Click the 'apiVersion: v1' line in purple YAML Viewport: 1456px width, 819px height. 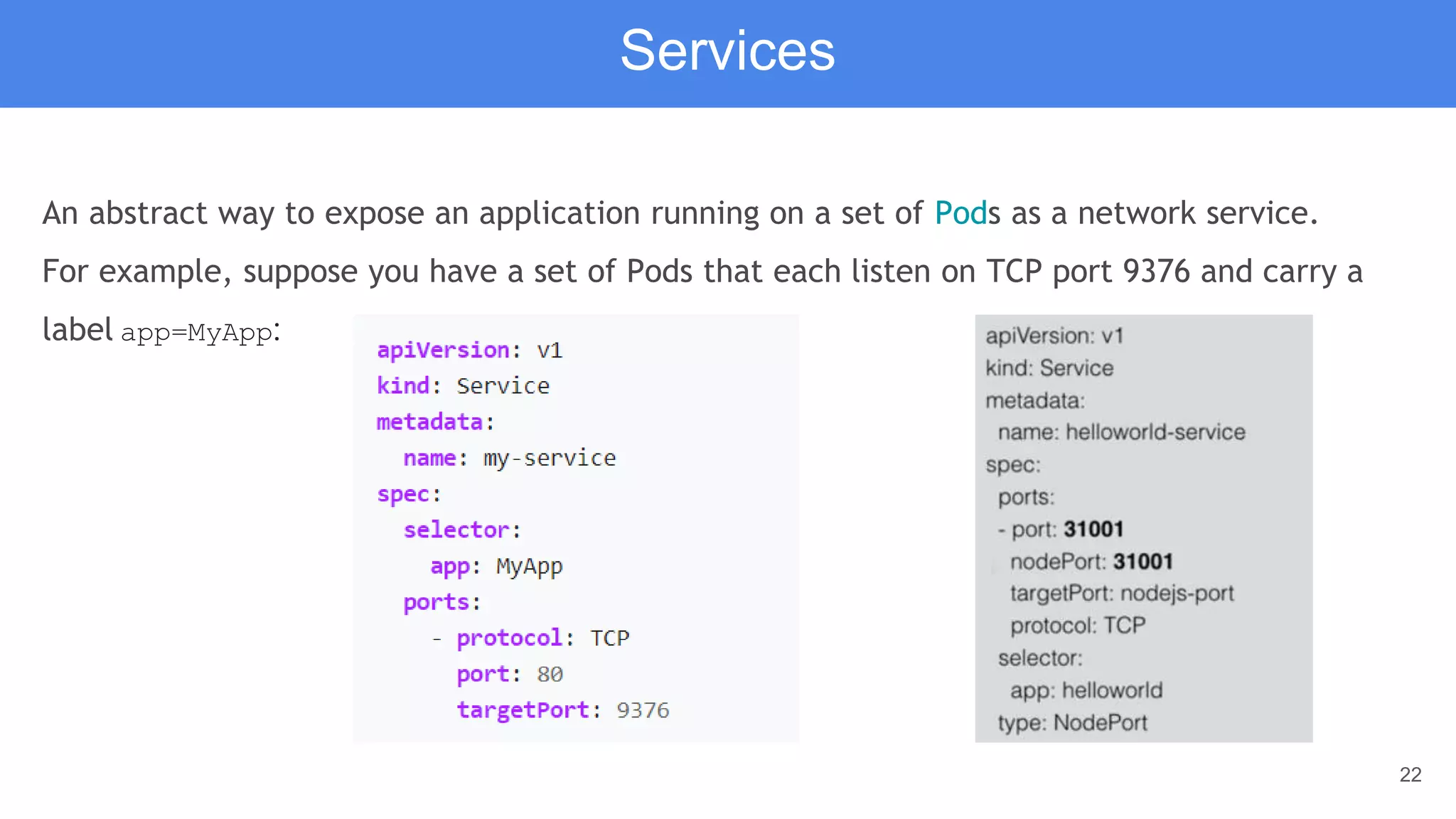pyautogui.click(x=469, y=350)
